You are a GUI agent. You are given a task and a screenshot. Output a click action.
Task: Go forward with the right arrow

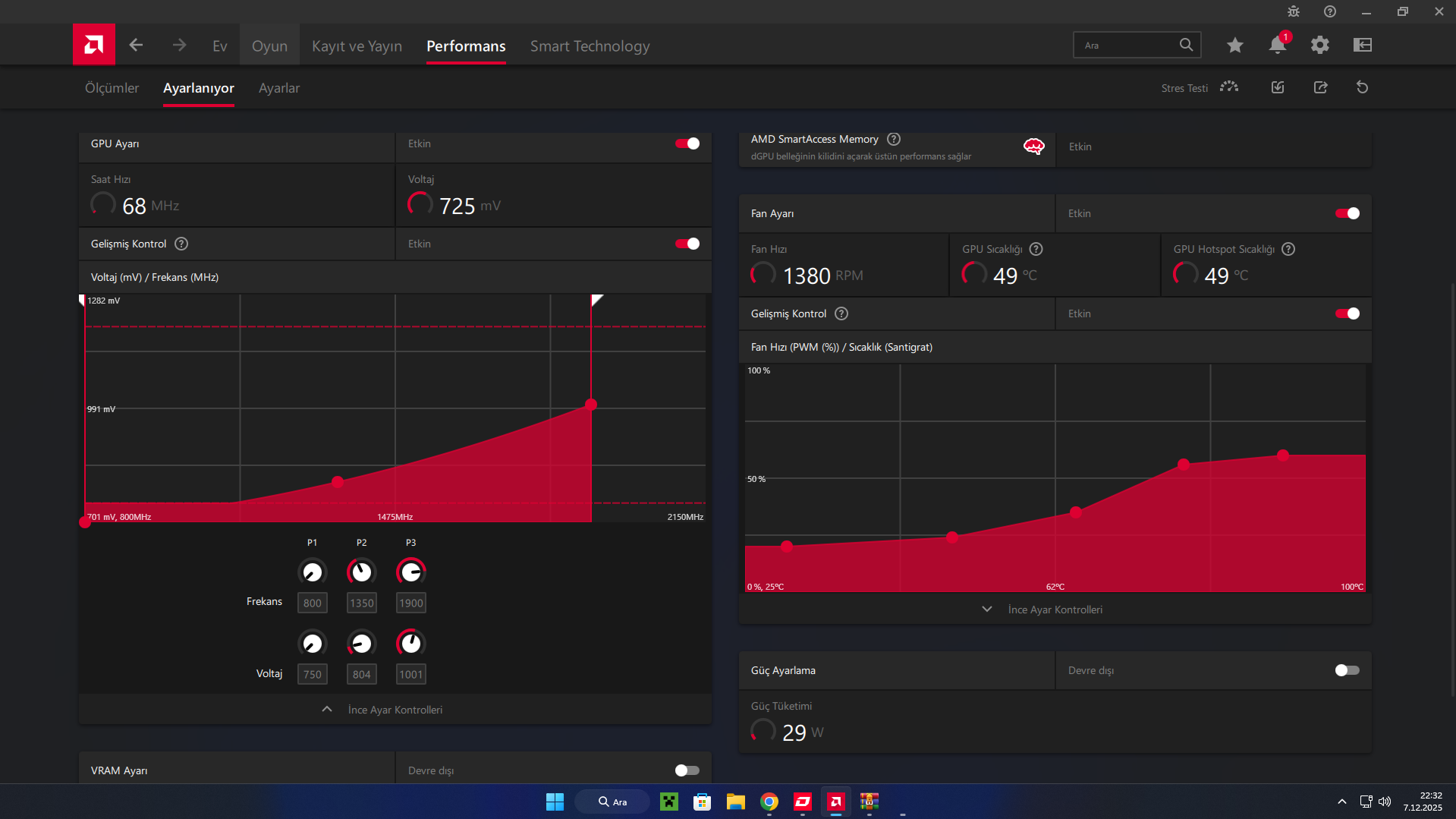tap(179, 46)
